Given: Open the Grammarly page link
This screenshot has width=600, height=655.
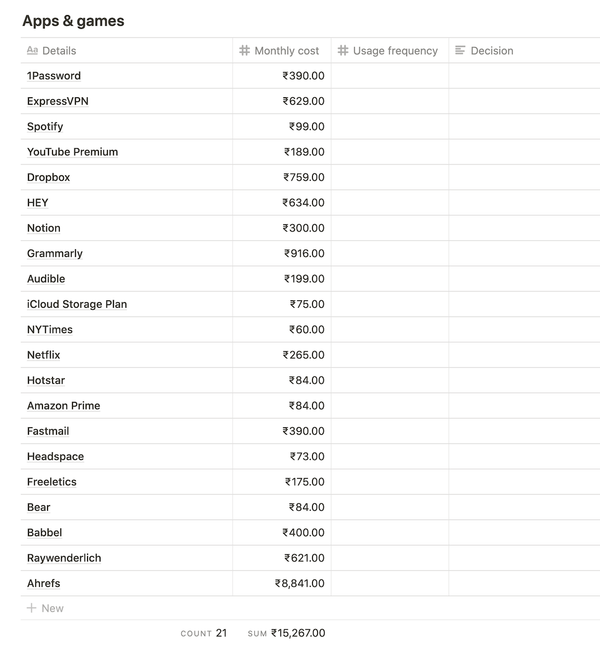Looking at the screenshot, I should tap(55, 254).
